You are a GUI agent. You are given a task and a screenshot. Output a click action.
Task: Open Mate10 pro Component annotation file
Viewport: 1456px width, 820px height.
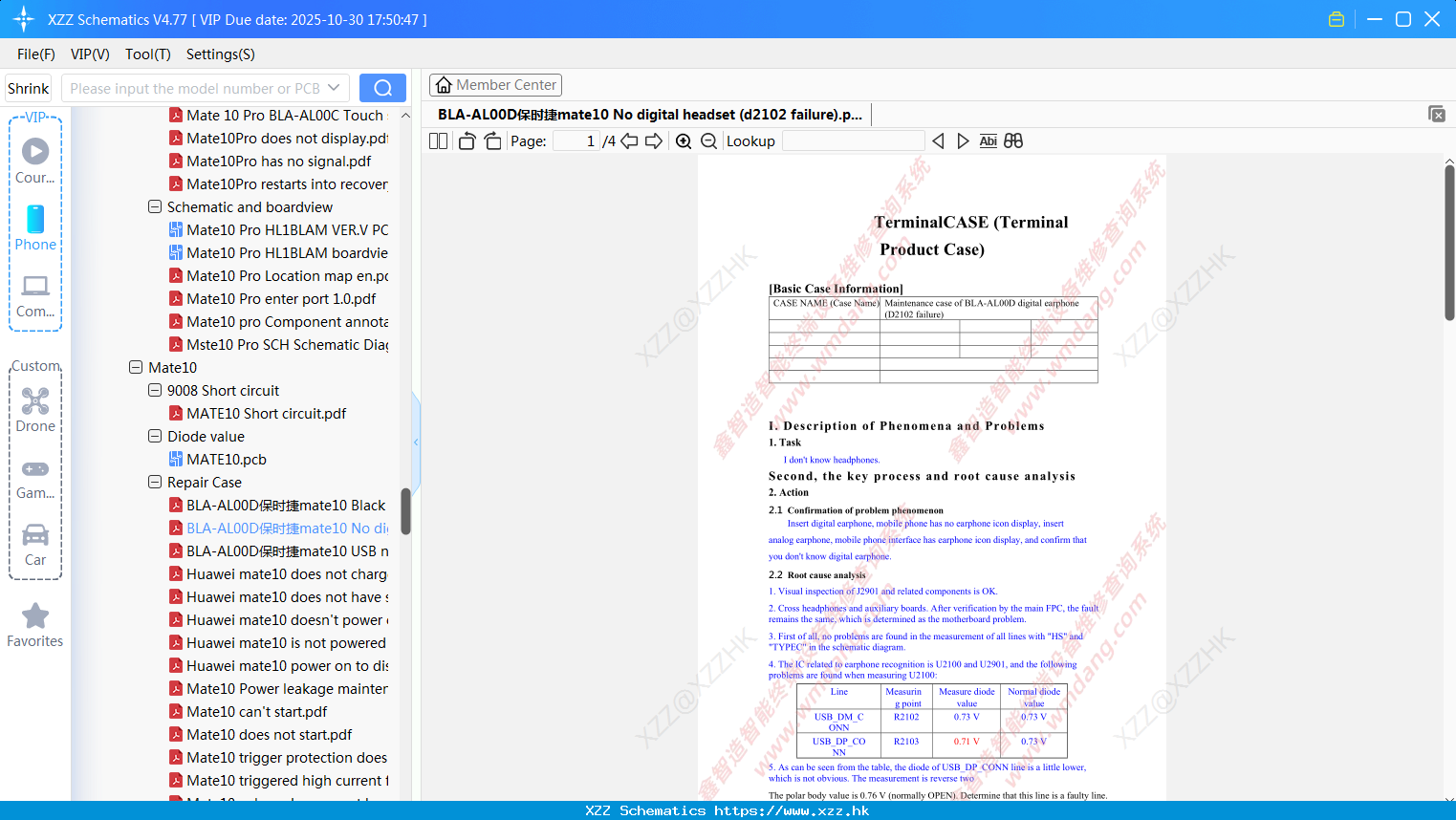[x=278, y=322]
